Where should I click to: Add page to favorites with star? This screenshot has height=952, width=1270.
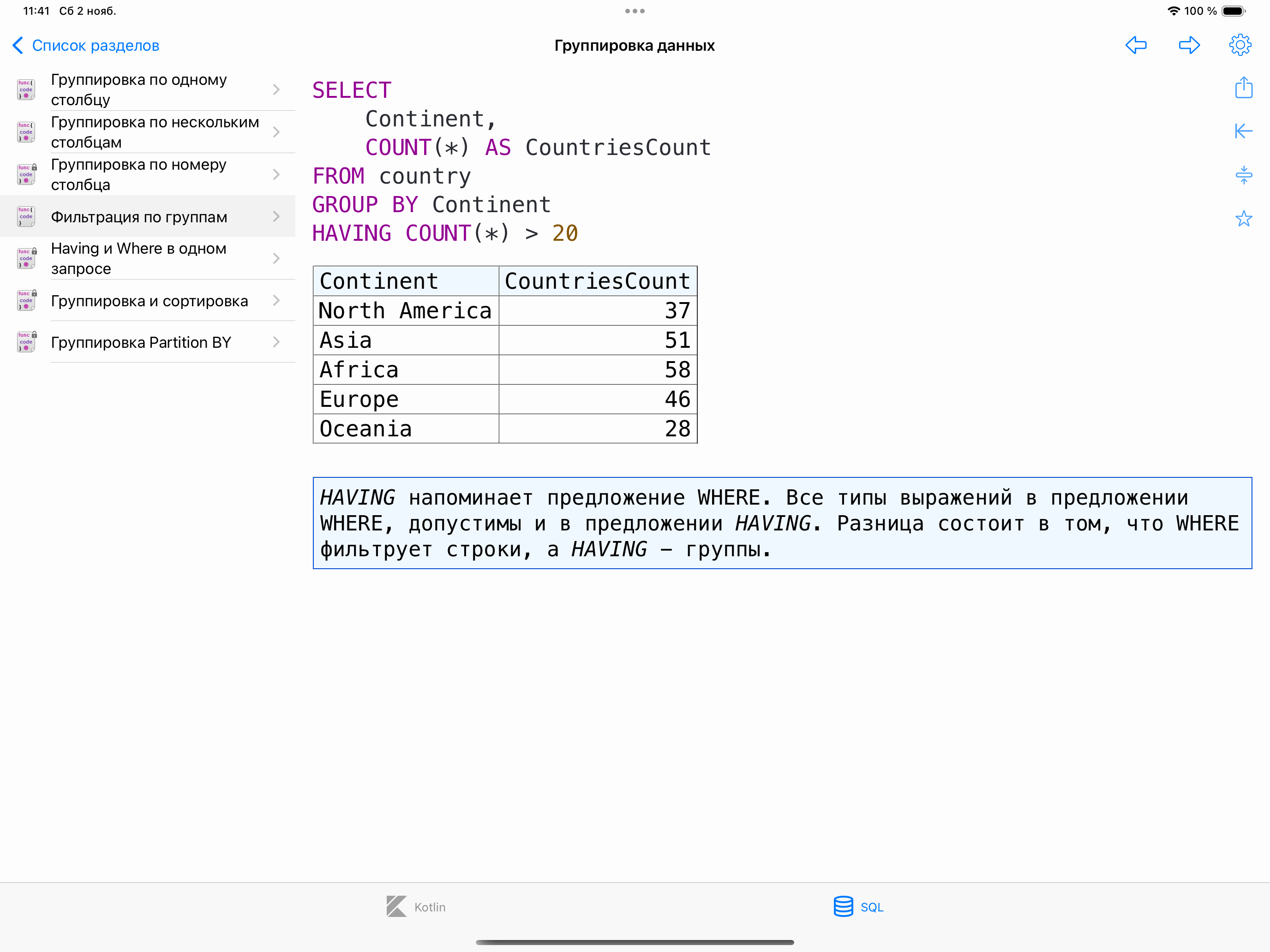click(1244, 218)
